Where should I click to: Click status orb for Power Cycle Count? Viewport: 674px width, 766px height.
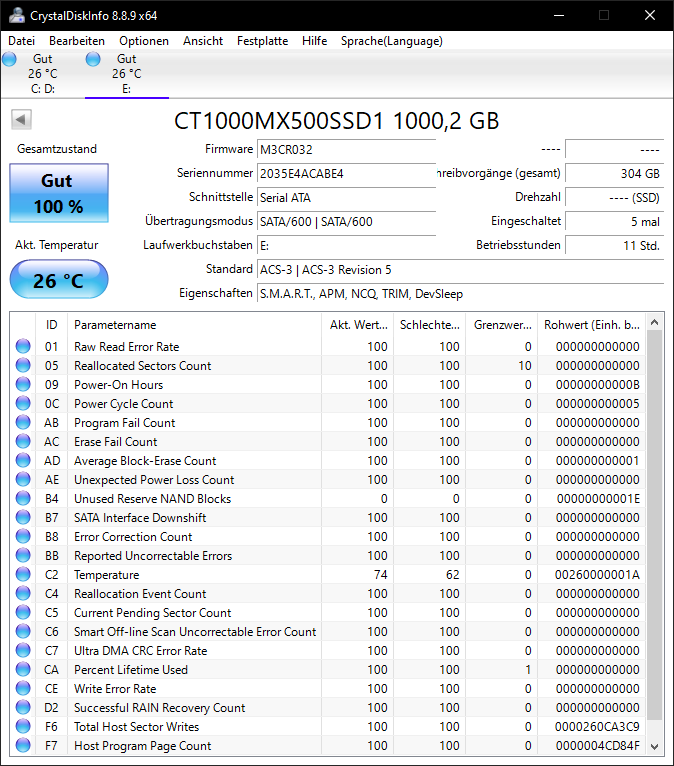tap(23, 403)
